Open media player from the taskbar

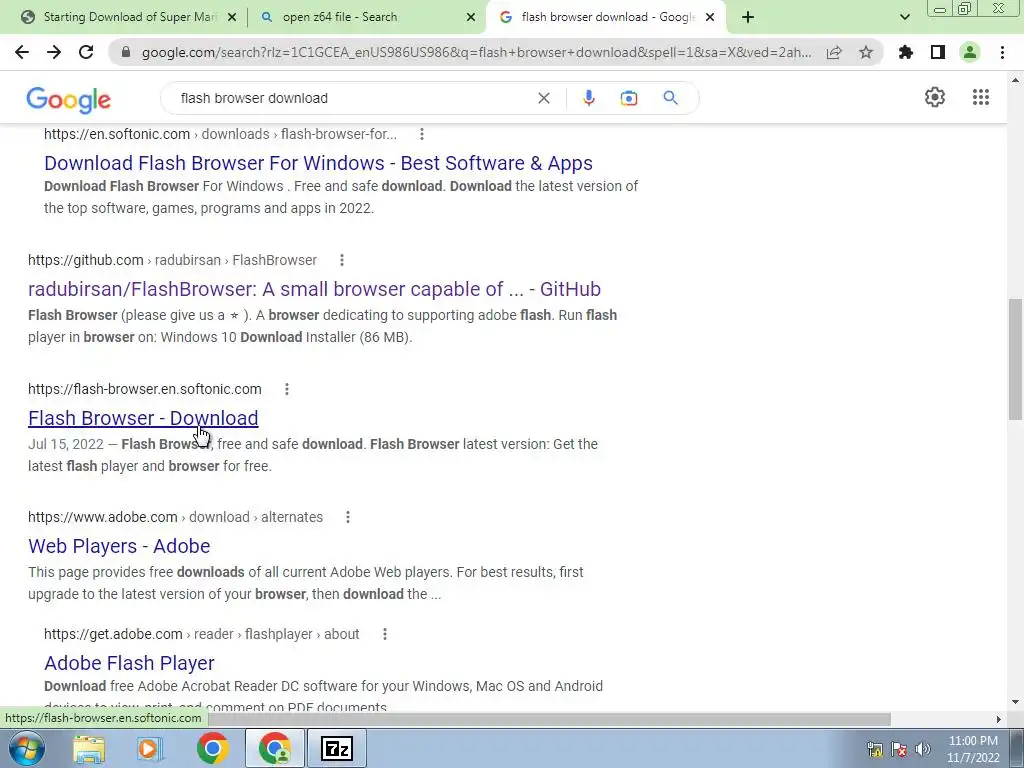tap(150, 748)
